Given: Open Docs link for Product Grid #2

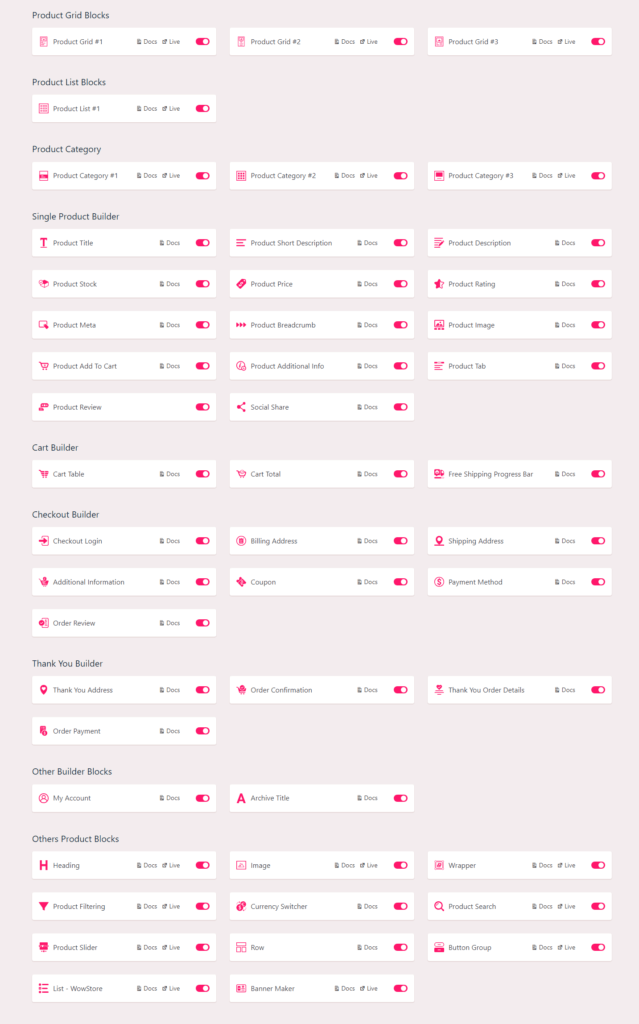Looking at the screenshot, I should [344, 42].
